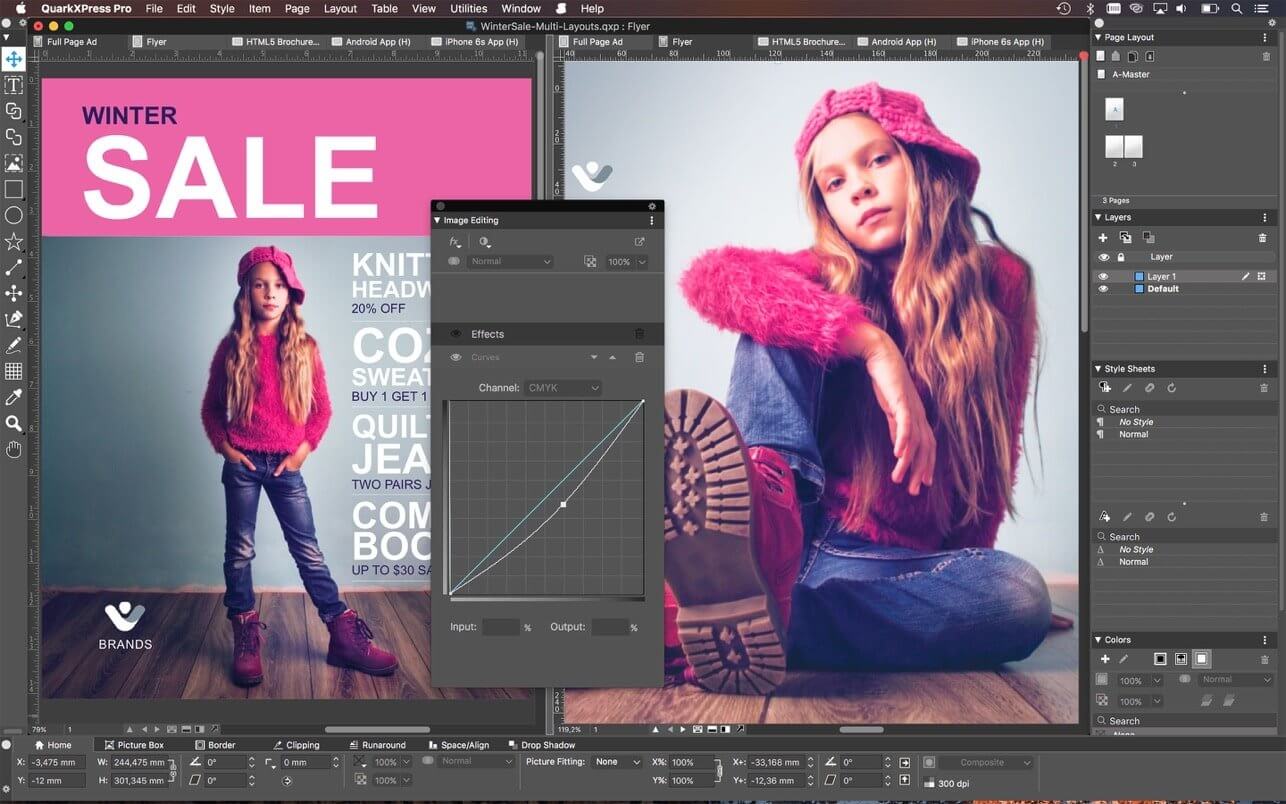Click the New Layer icon in Layers panel
Viewport: 1286px width, 804px height.
click(1103, 238)
